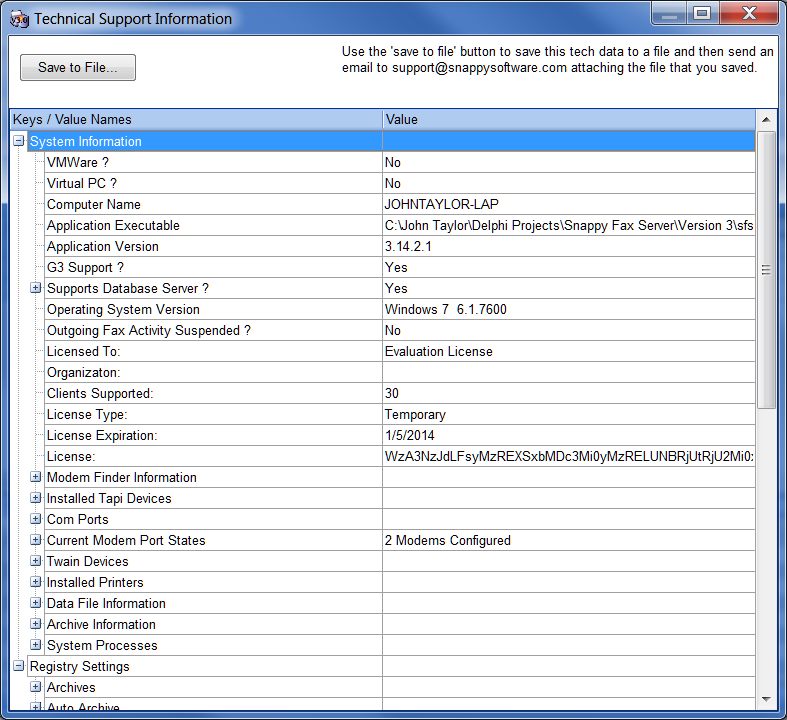Select the License Expiration row

(101, 435)
